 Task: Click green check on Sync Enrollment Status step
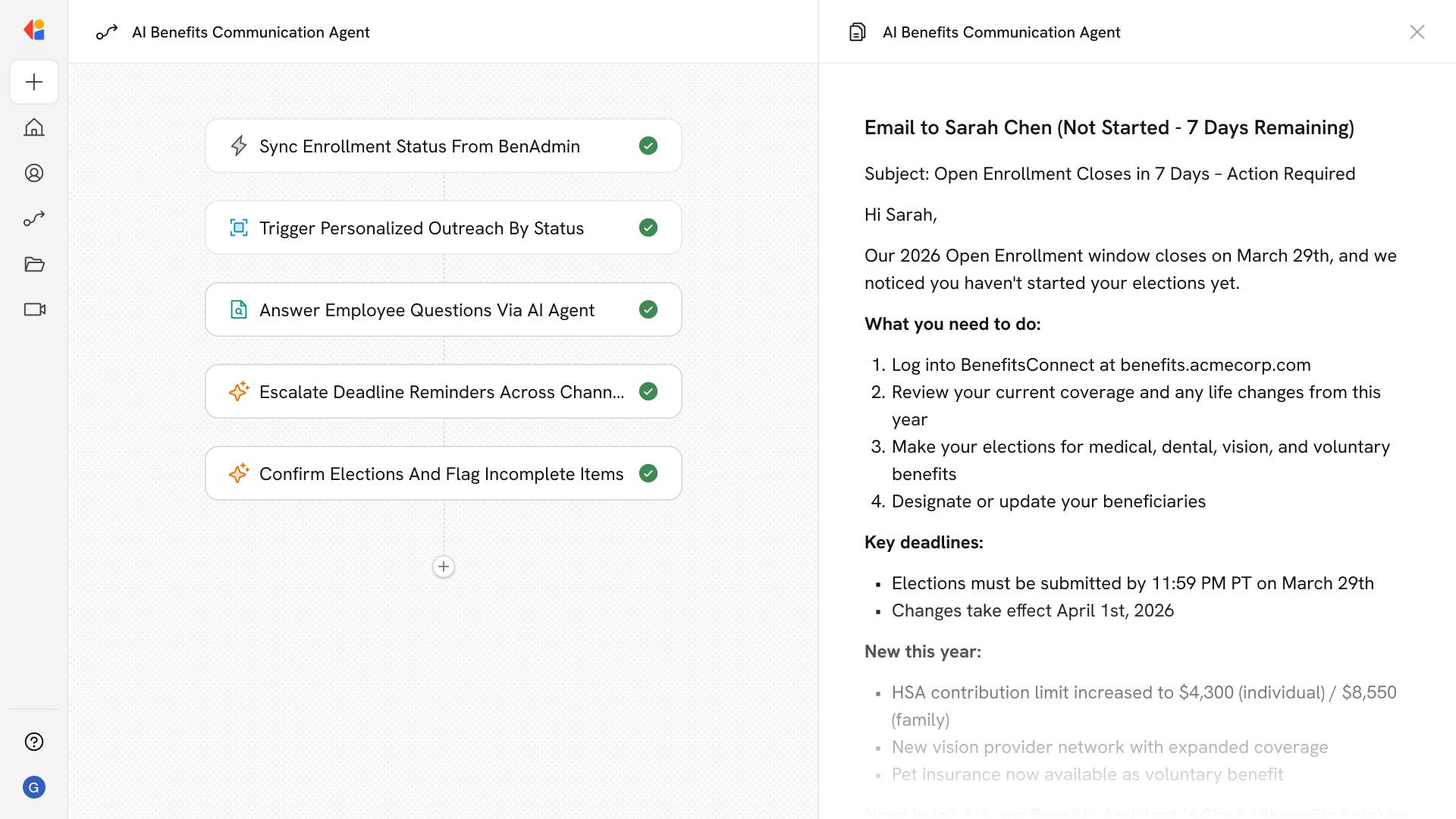click(648, 146)
